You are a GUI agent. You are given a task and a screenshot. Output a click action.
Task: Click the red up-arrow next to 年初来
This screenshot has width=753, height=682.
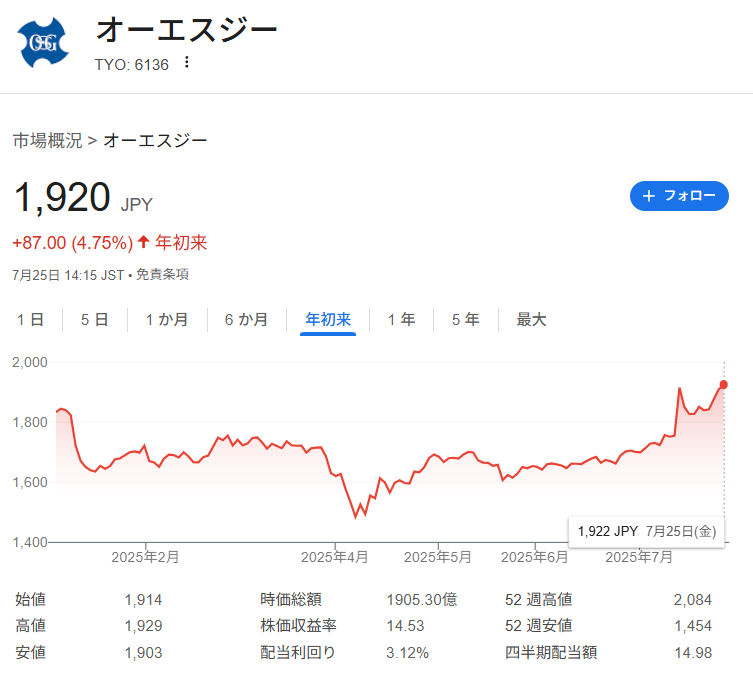coord(143,242)
